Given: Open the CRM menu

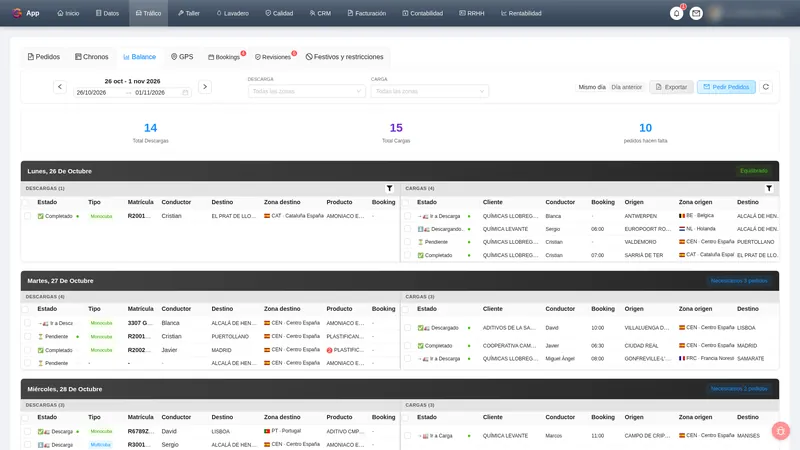Looking at the screenshot, I should [x=320, y=13].
